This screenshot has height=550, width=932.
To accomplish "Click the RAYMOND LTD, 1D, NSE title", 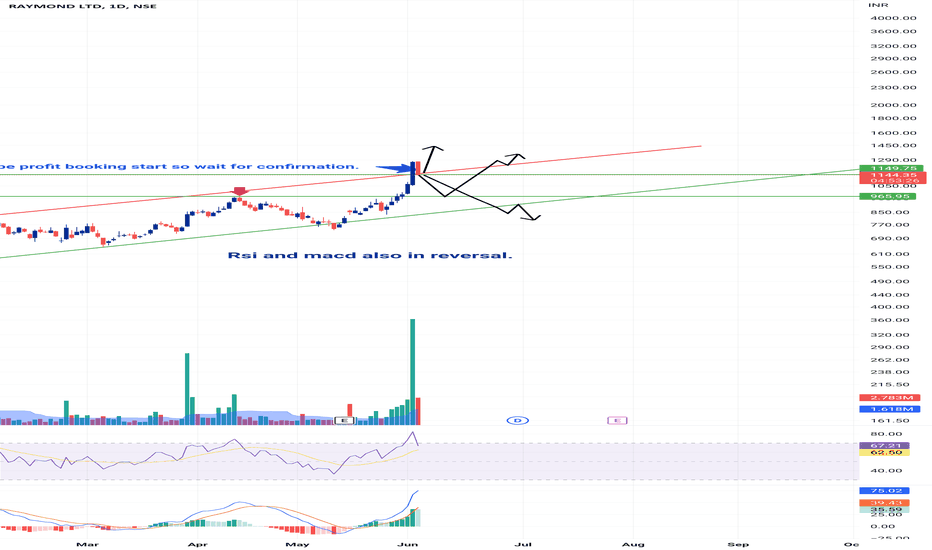I will click(83, 6).
